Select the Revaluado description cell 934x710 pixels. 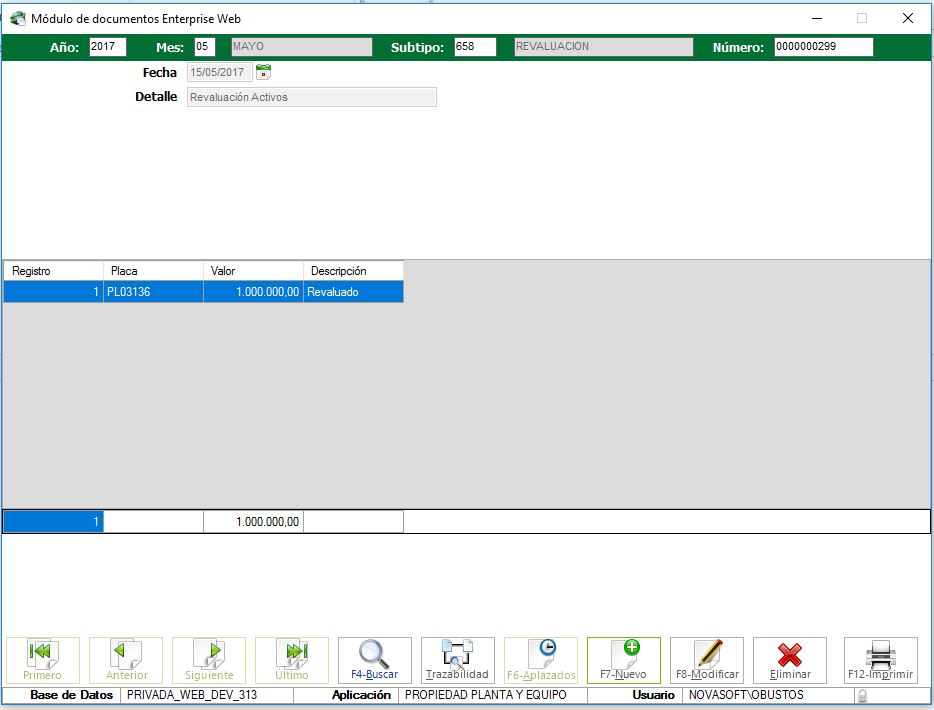[x=354, y=292]
